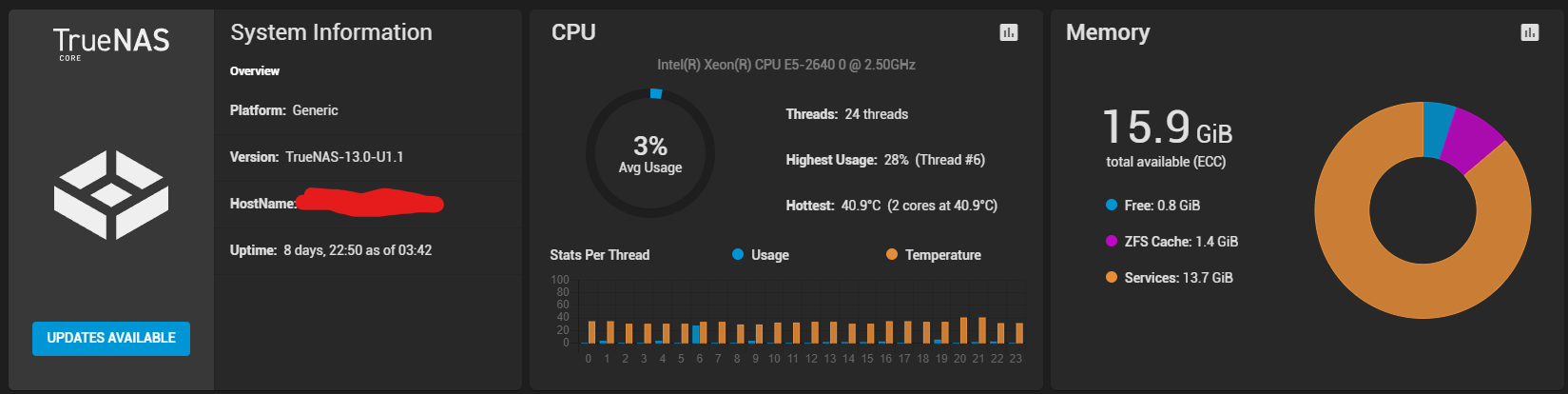Image resolution: width=1568 pixels, height=394 pixels.
Task: Click the orange Temperature legend dot
Action: click(892, 254)
